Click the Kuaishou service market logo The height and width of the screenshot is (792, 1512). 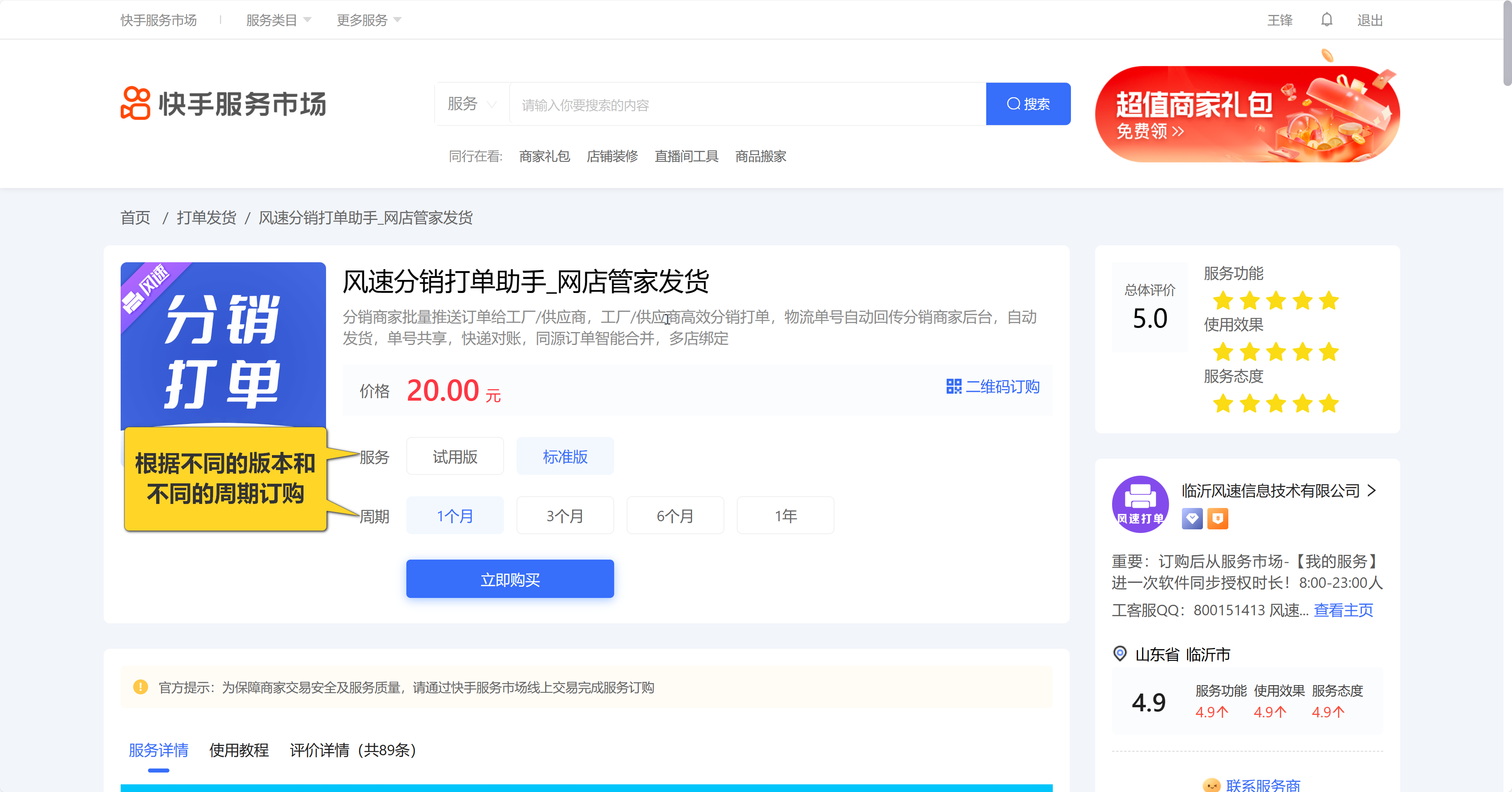[x=223, y=104]
